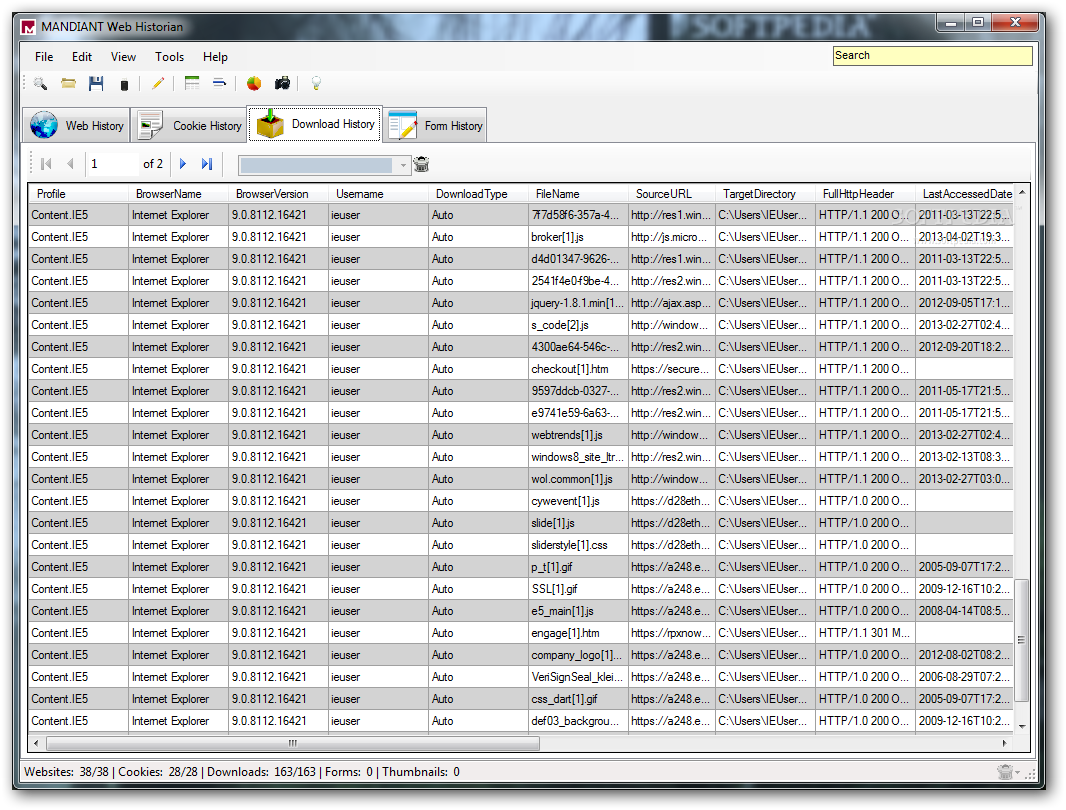Viewport: 1066px width, 810px height.
Task: Open the Help menu
Action: point(215,57)
